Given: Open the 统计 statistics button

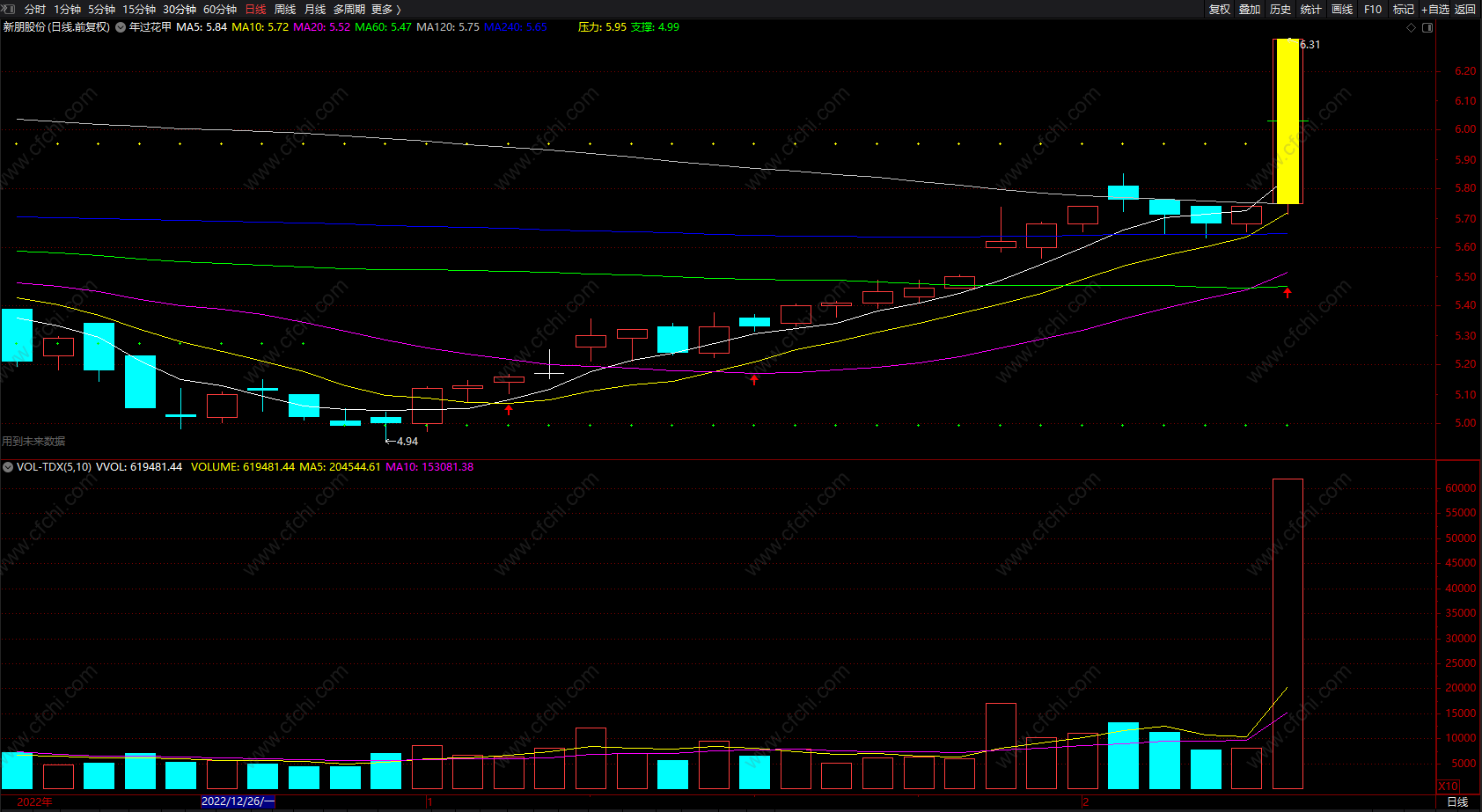Looking at the screenshot, I should click(x=1311, y=9).
